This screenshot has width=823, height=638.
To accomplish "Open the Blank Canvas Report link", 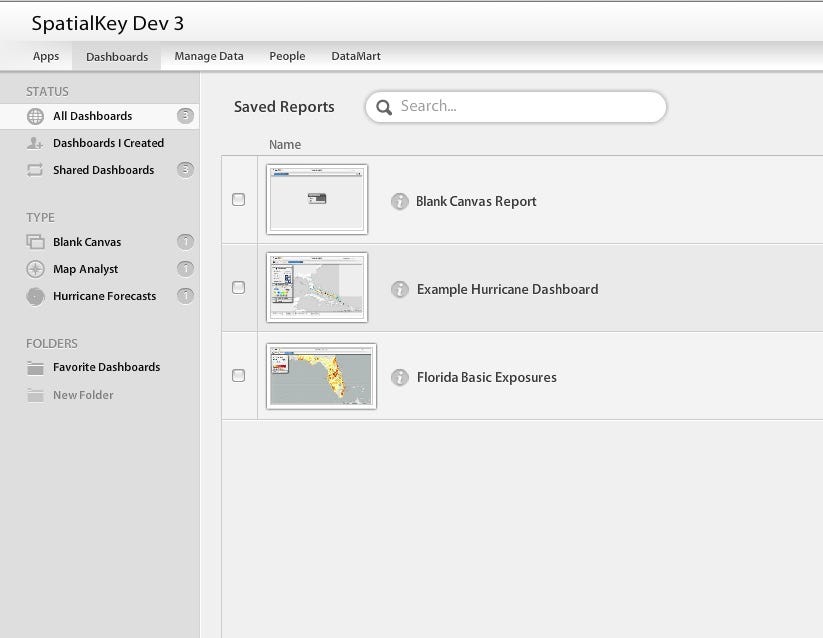I will click(476, 201).
